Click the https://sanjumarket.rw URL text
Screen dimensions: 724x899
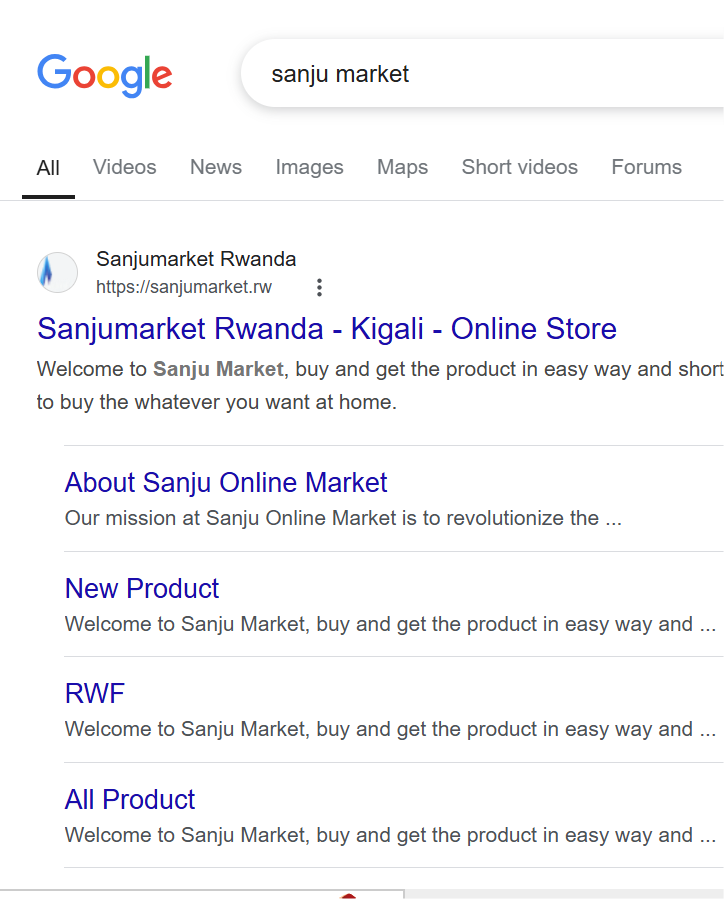(x=183, y=287)
